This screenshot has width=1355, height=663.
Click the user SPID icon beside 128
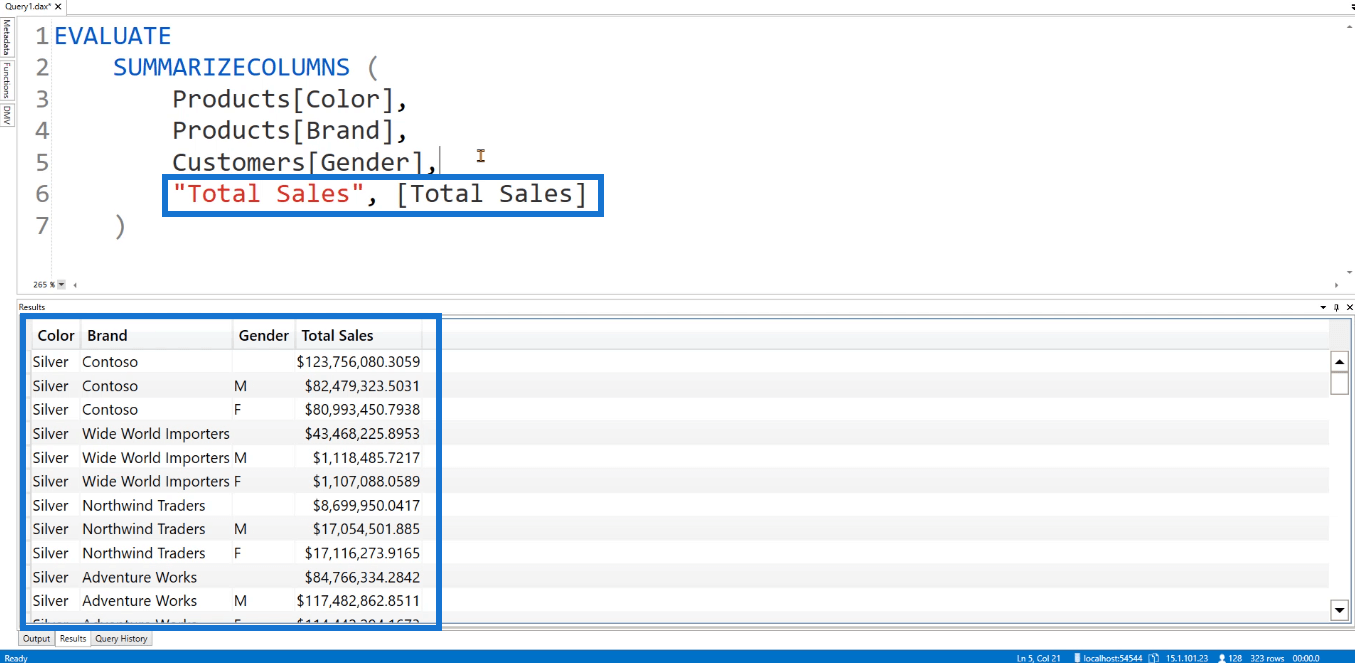pyautogui.click(x=1221, y=657)
